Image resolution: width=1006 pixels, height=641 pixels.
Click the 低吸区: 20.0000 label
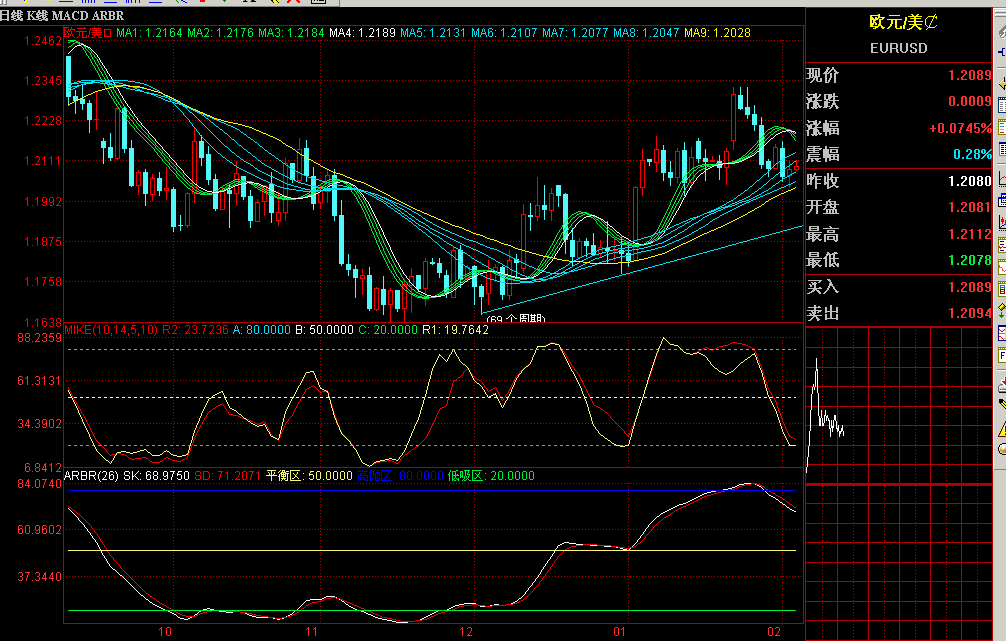pos(491,476)
